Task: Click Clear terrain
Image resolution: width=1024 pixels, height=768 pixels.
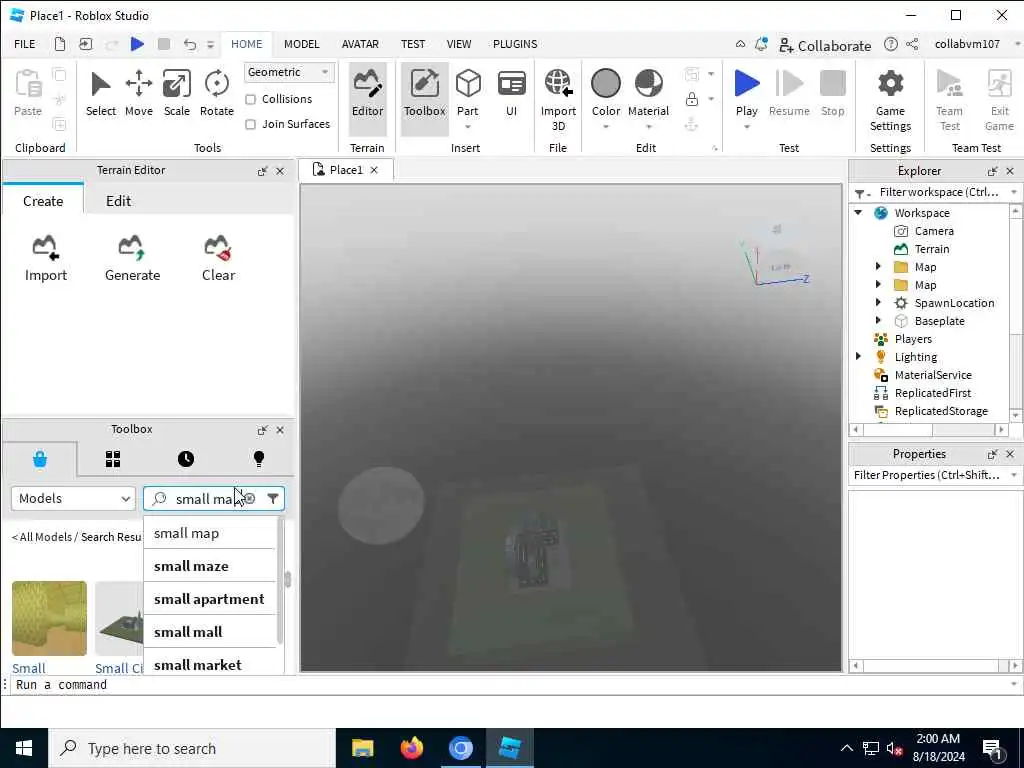Action: pyautogui.click(x=218, y=259)
